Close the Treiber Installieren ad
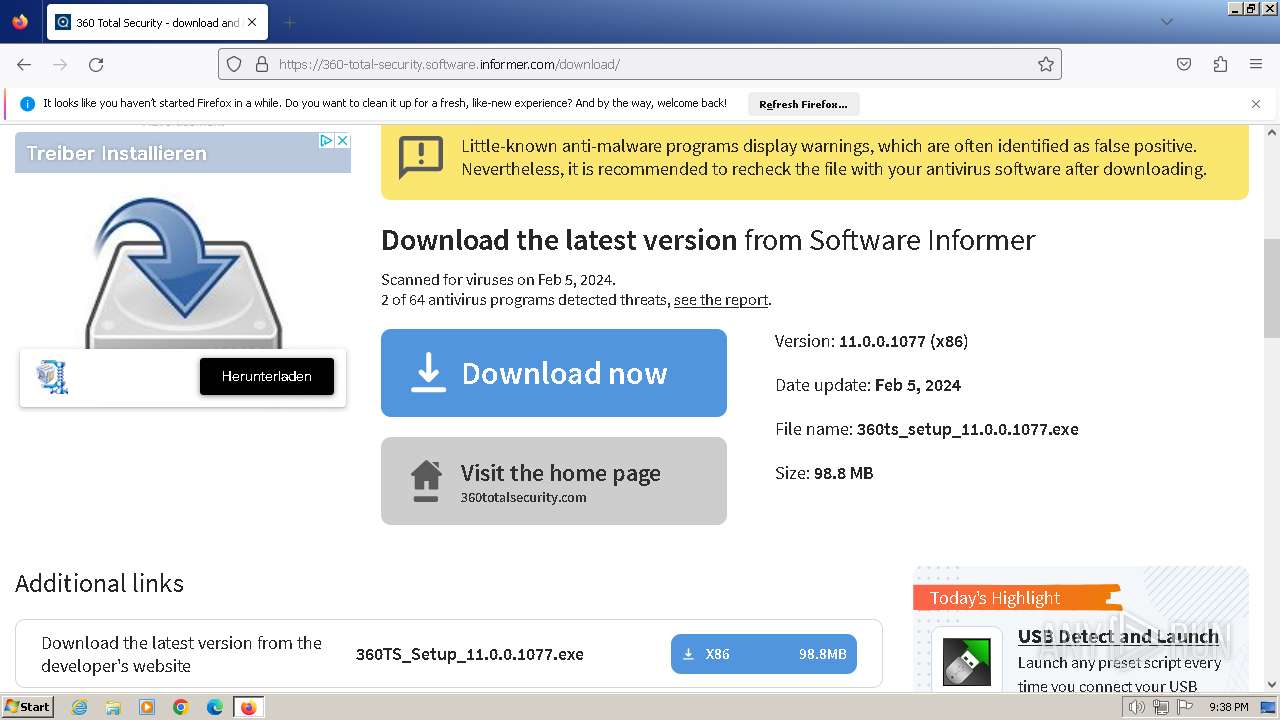The height and width of the screenshot is (720, 1280). pyautogui.click(x=342, y=140)
